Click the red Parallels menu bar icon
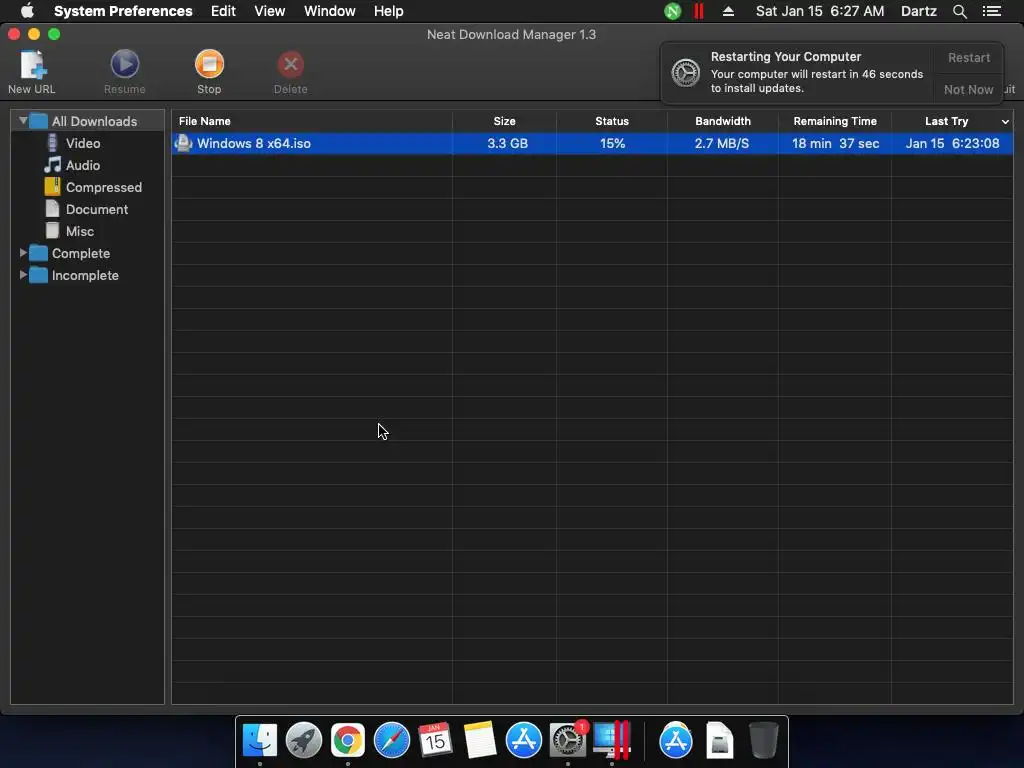This screenshot has height=768, width=1024. coord(699,11)
